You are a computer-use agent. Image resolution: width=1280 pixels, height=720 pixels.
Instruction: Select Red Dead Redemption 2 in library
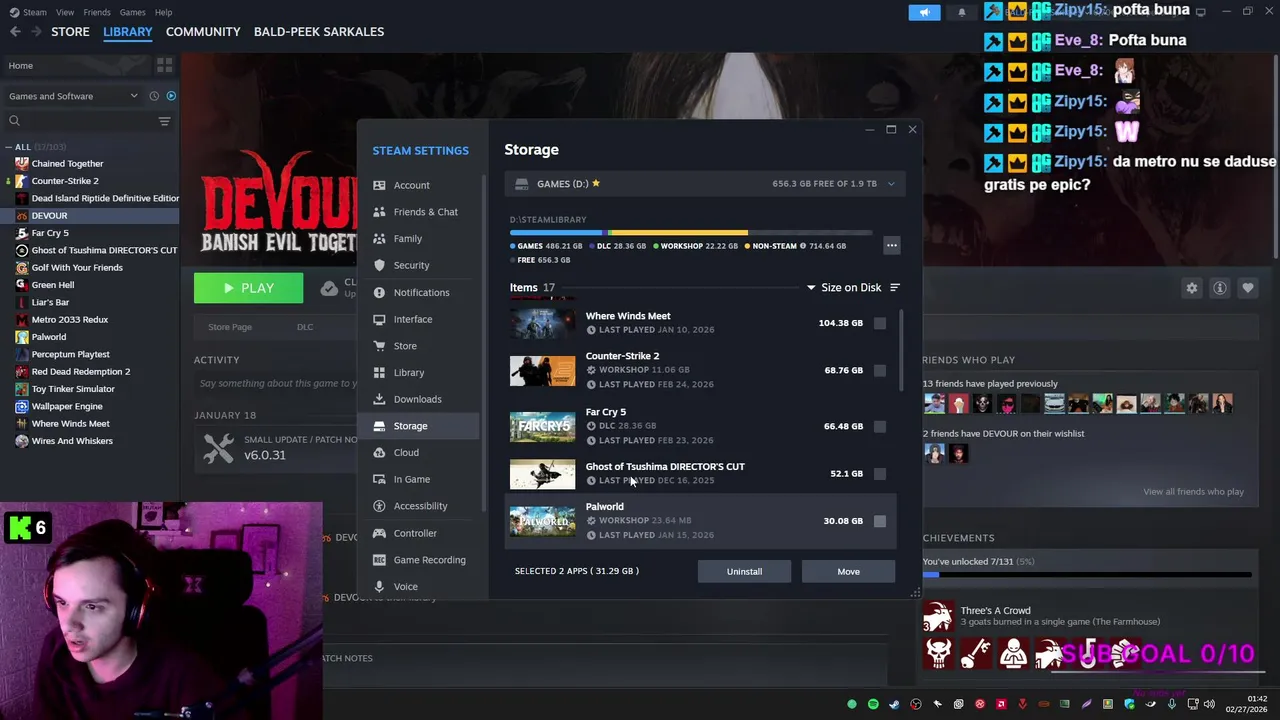pos(80,372)
